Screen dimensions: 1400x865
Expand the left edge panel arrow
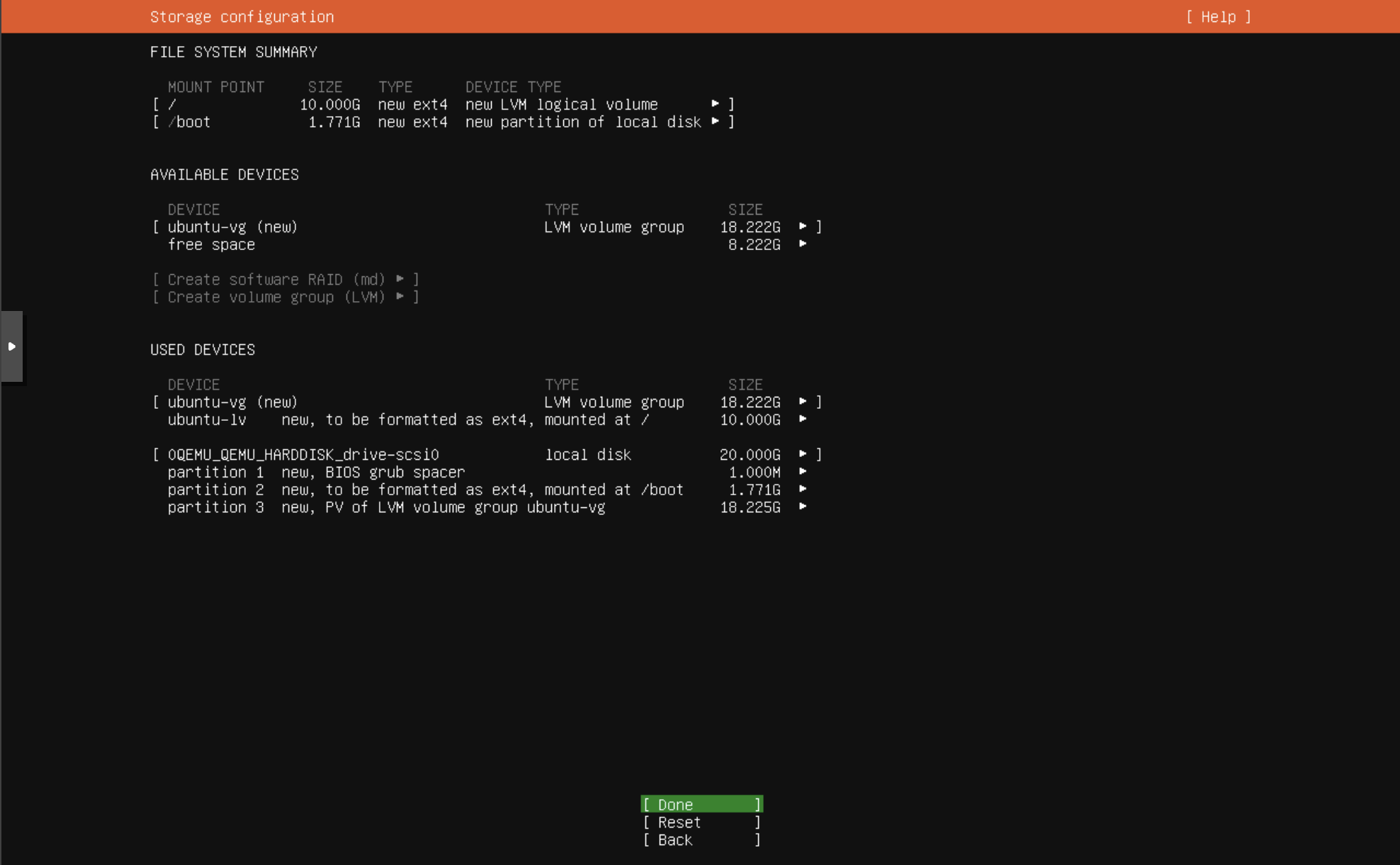(x=12, y=346)
